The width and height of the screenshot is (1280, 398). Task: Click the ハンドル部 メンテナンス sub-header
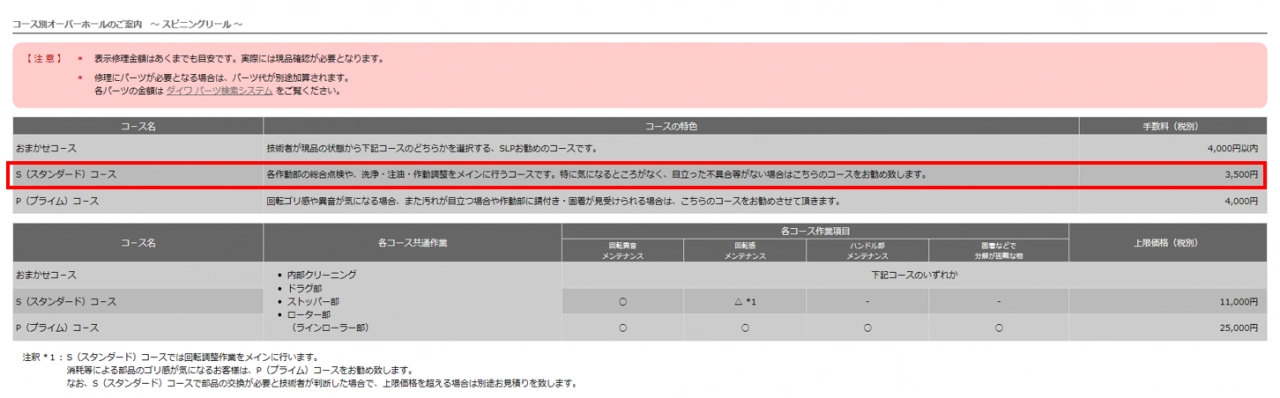pyautogui.click(x=867, y=250)
